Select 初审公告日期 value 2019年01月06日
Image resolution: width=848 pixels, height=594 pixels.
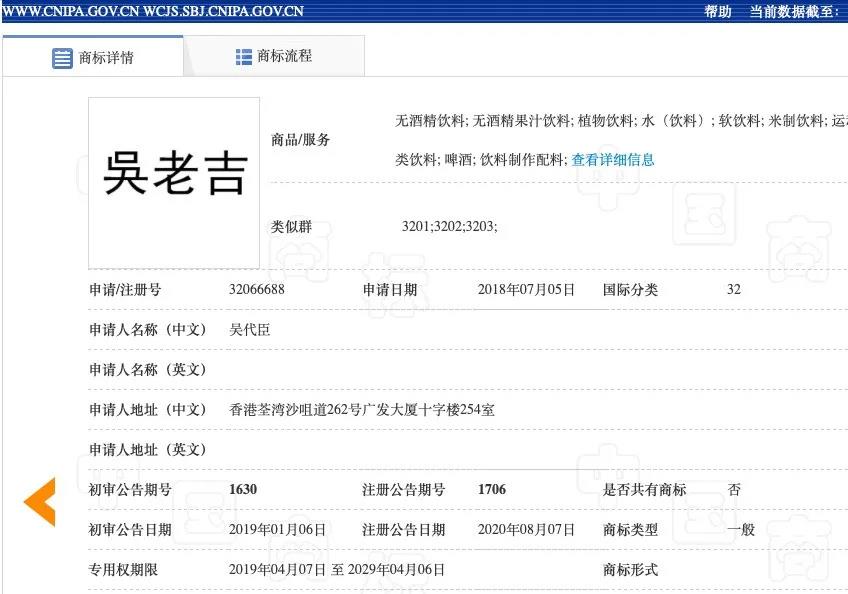(277, 529)
